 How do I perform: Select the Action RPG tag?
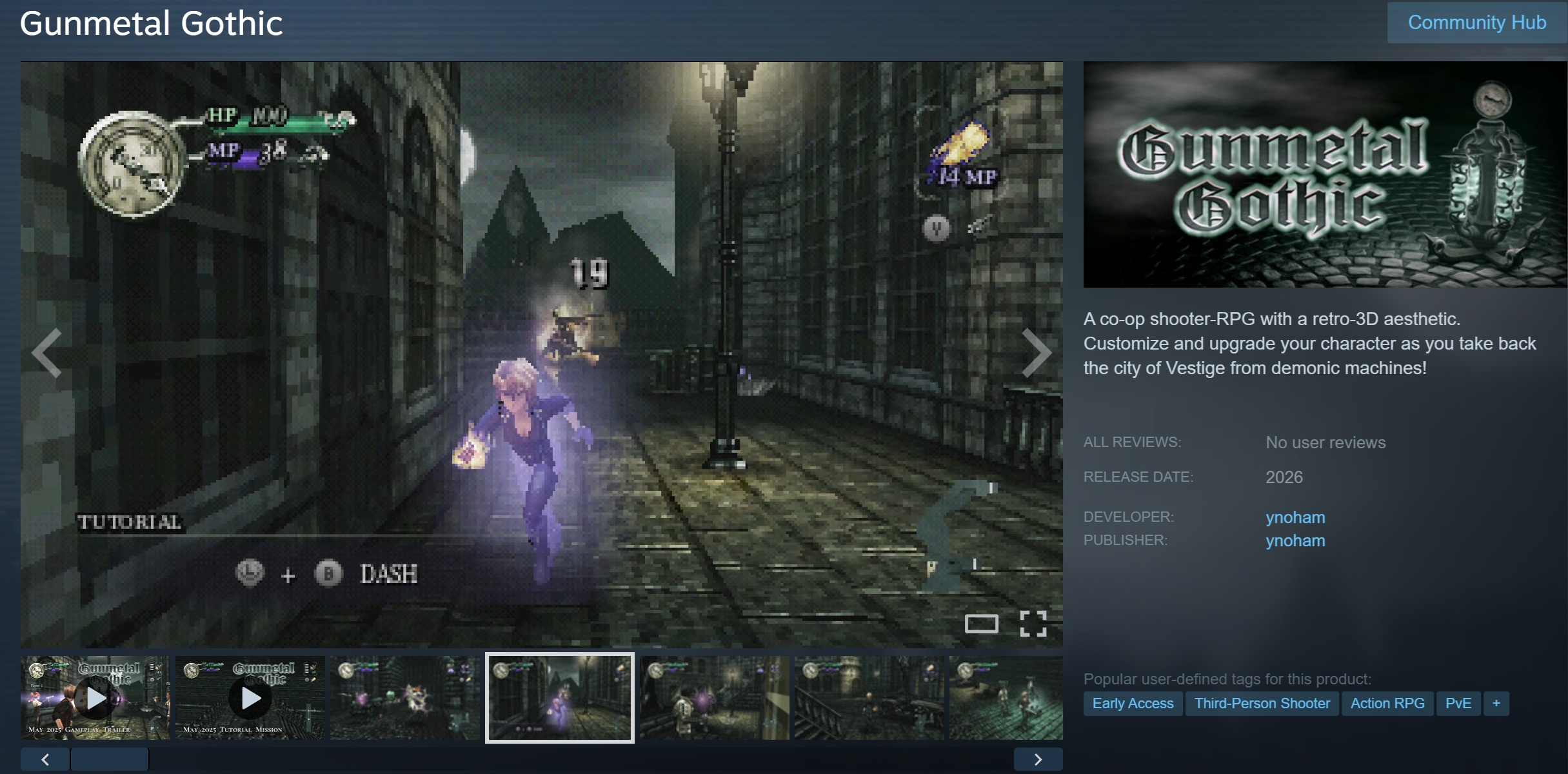click(x=1387, y=703)
